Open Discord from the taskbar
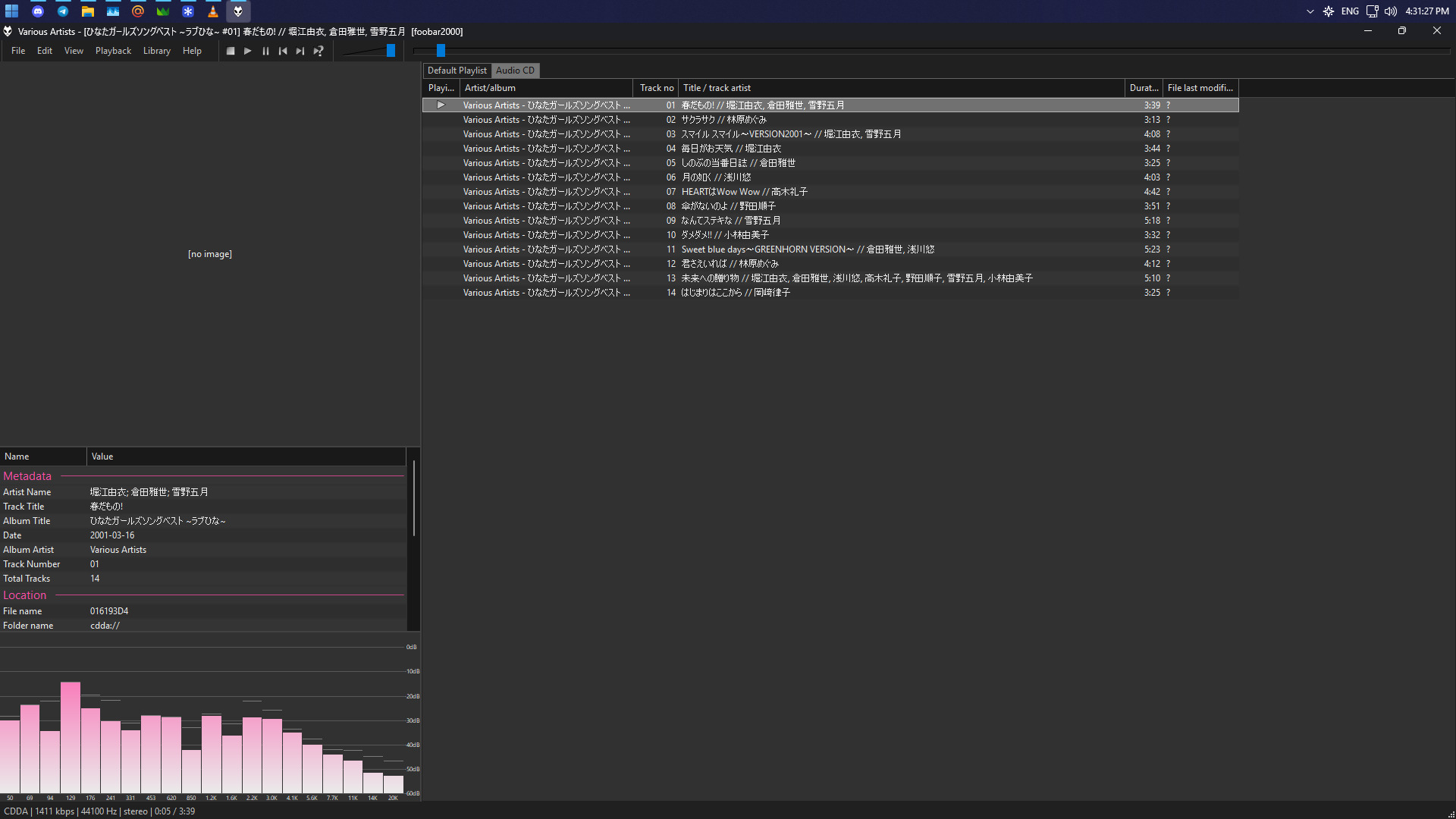Viewport: 1456px width, 819px height. click(38, 11)
